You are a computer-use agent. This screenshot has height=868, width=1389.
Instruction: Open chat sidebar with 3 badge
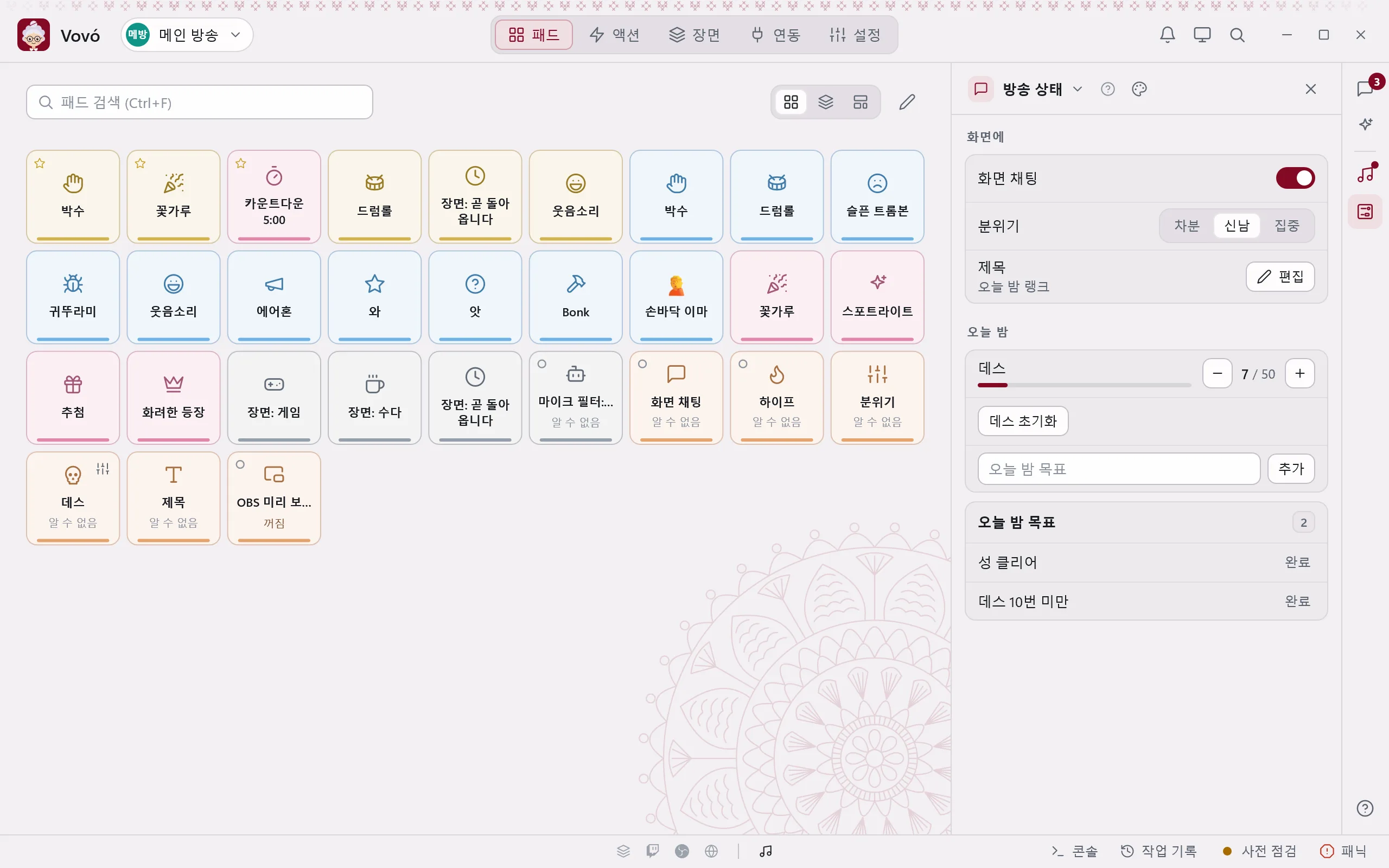[1365, 88]
